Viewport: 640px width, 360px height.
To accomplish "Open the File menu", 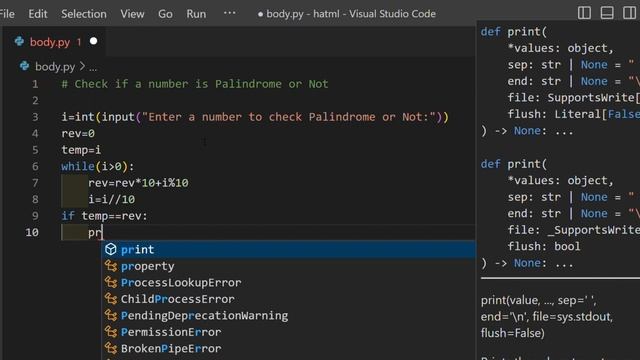I will point(7,14).
